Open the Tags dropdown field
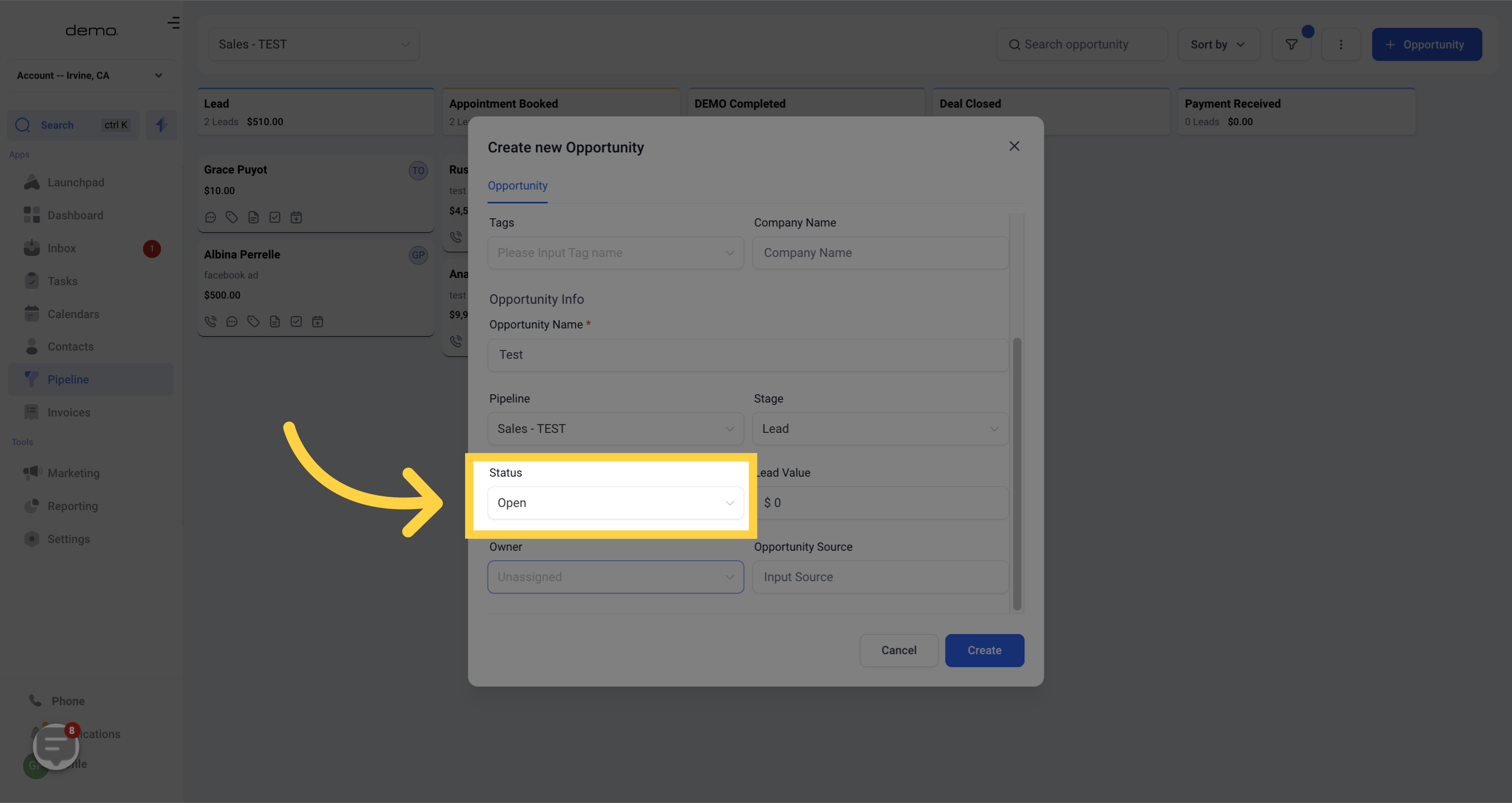1512x803 pixels. click(615, 253)
